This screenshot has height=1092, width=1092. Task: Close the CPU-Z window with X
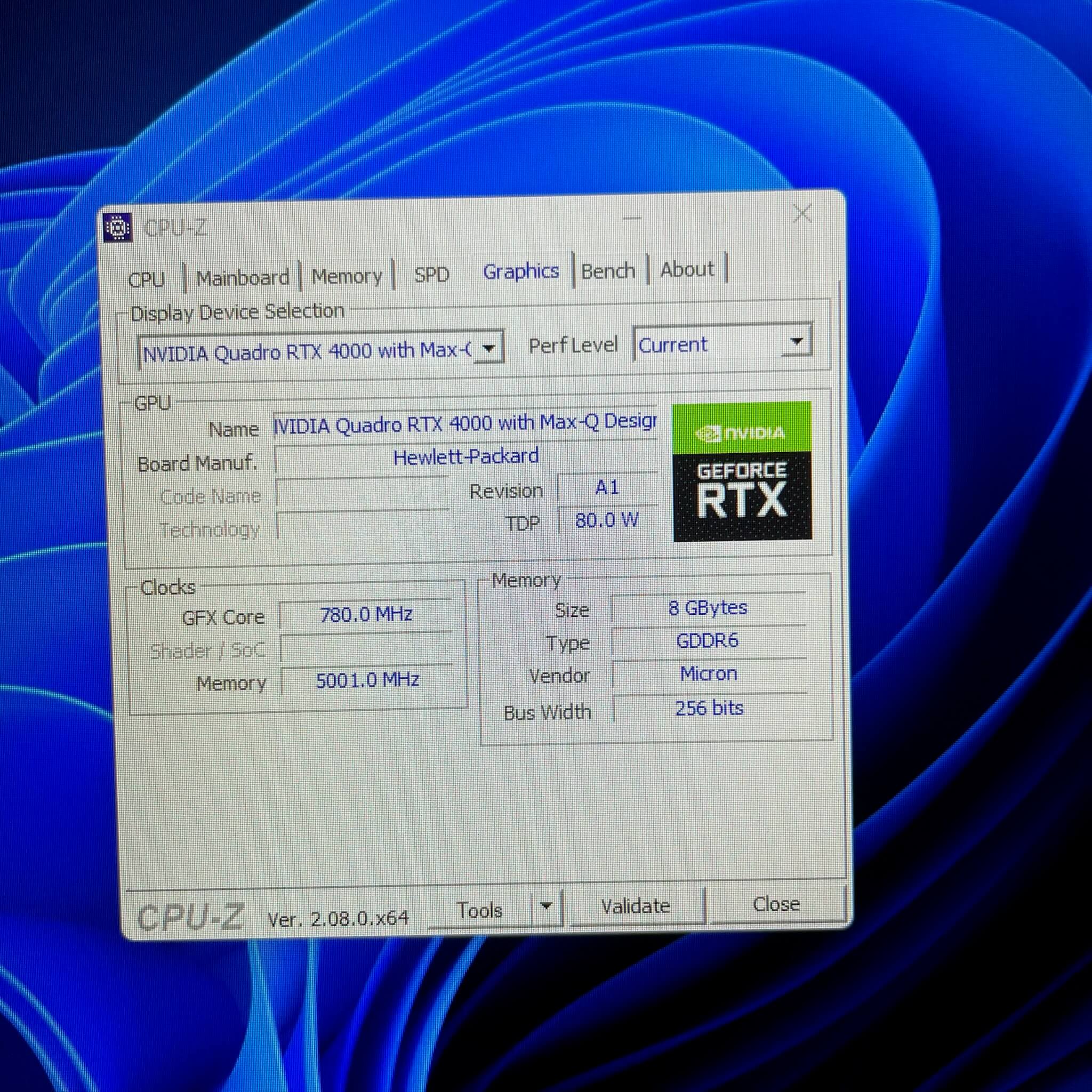pos(802,214)
